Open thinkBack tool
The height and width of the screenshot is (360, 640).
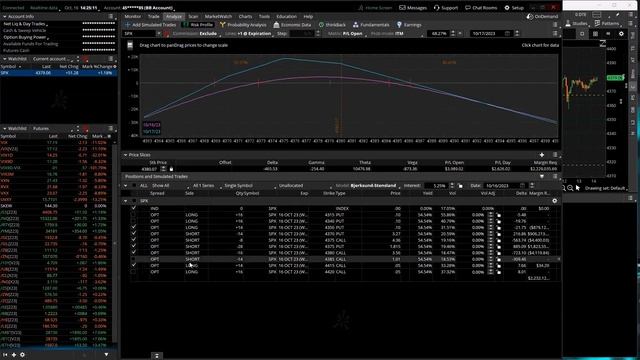pos(332,25)
